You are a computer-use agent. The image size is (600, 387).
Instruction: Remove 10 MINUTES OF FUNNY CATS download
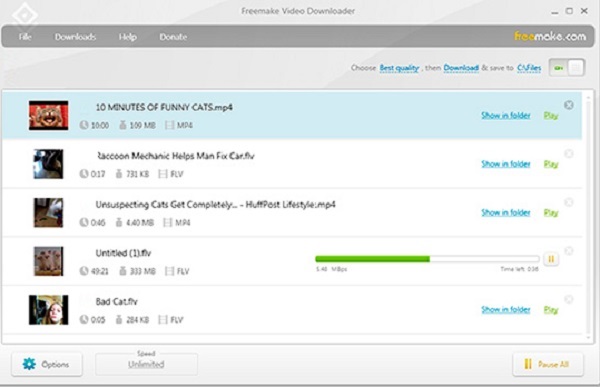click(569, 105)
